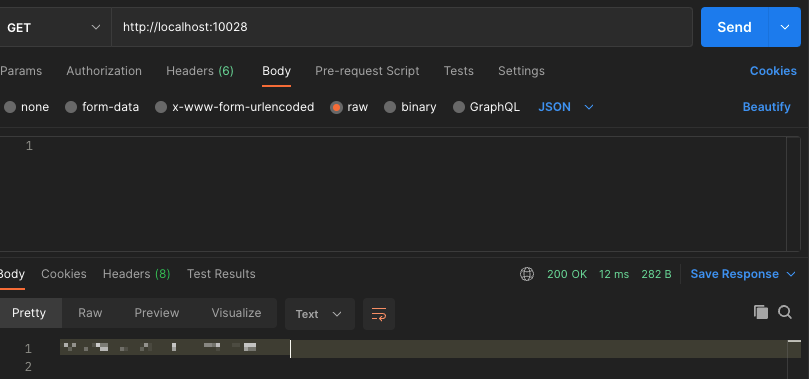Switch to the Tests tab
Viewport: 809px width, 379px height.
pos(458,71)
